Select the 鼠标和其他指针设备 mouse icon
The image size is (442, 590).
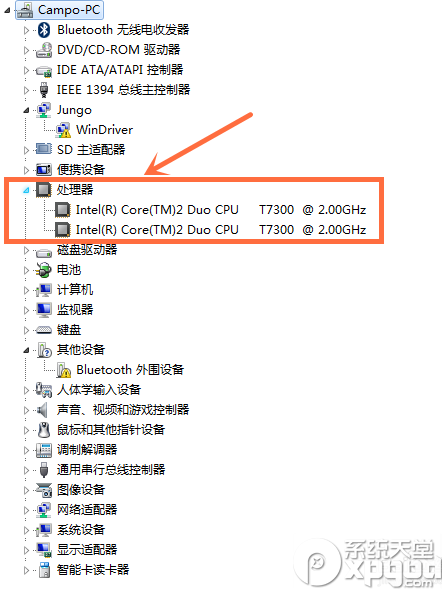click(x=44, y=430)
